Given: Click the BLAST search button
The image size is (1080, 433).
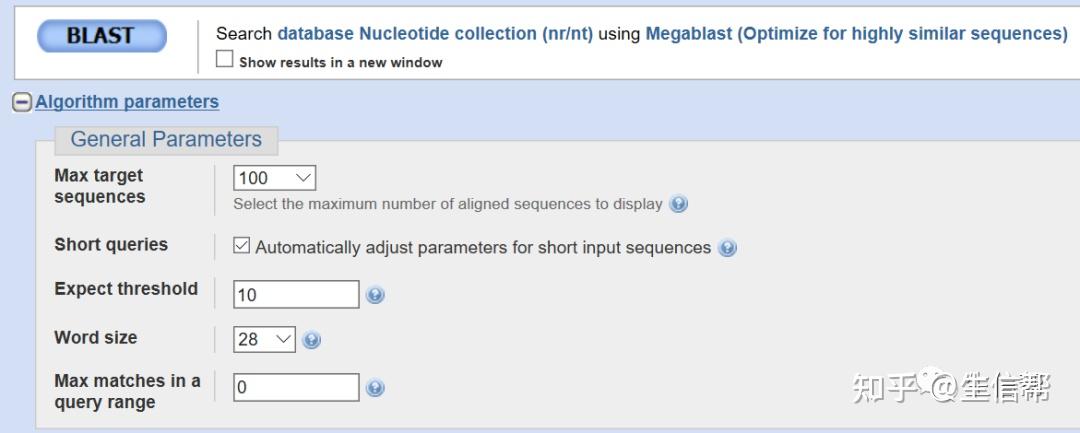Looking at the screenshot, I should pyautogui.click(x=101, y=37).
